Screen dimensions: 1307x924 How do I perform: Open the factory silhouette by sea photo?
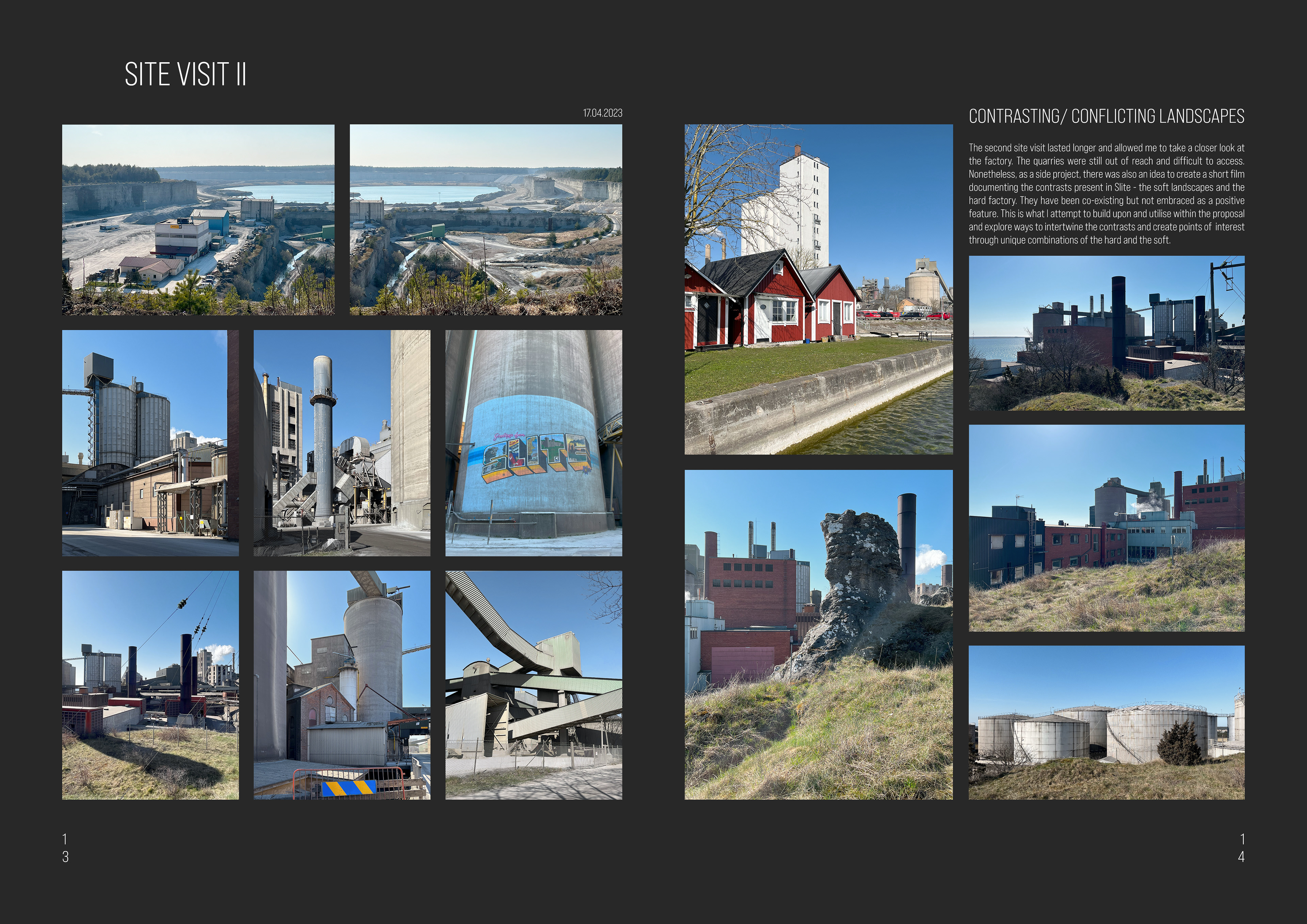pyautogui.click(x=1106, y=333)
